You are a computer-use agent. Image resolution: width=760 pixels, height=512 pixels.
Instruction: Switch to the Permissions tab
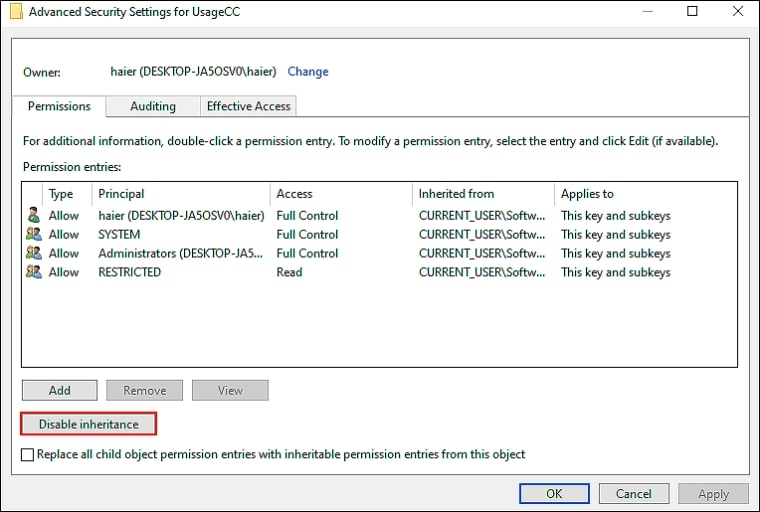[59, 106]
